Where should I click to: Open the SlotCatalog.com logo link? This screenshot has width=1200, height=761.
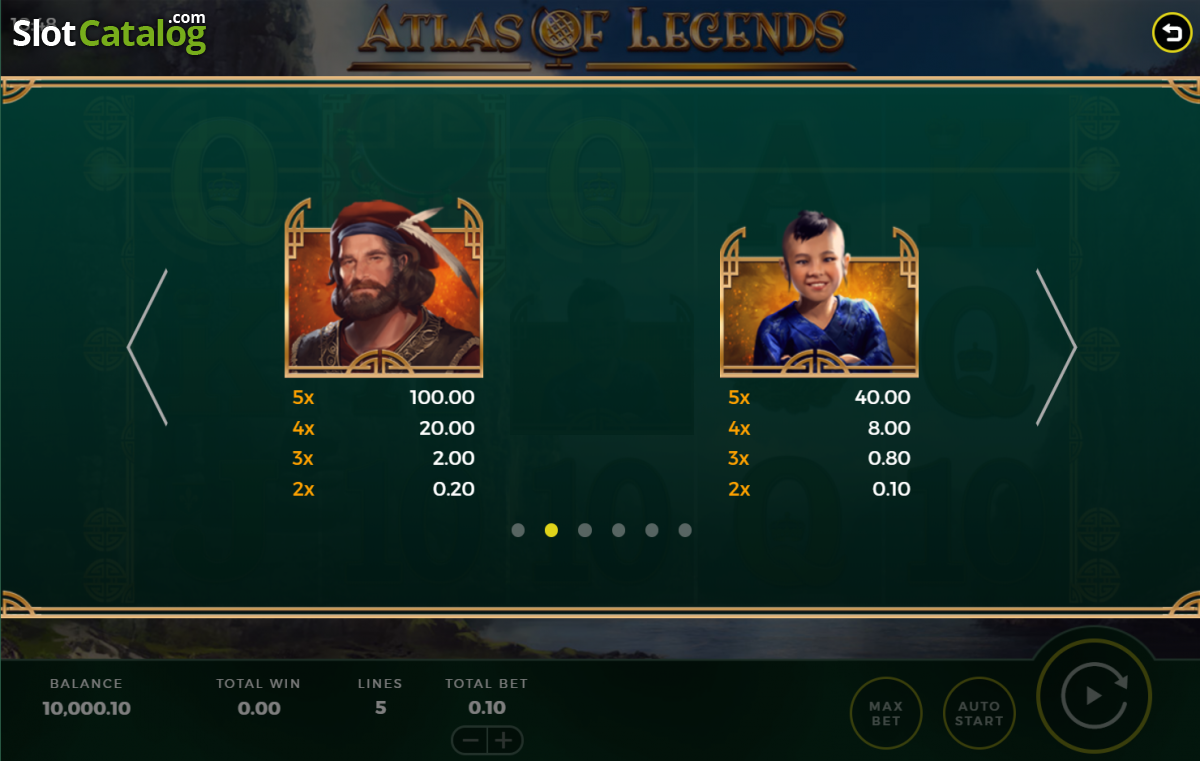click(109, 32)
